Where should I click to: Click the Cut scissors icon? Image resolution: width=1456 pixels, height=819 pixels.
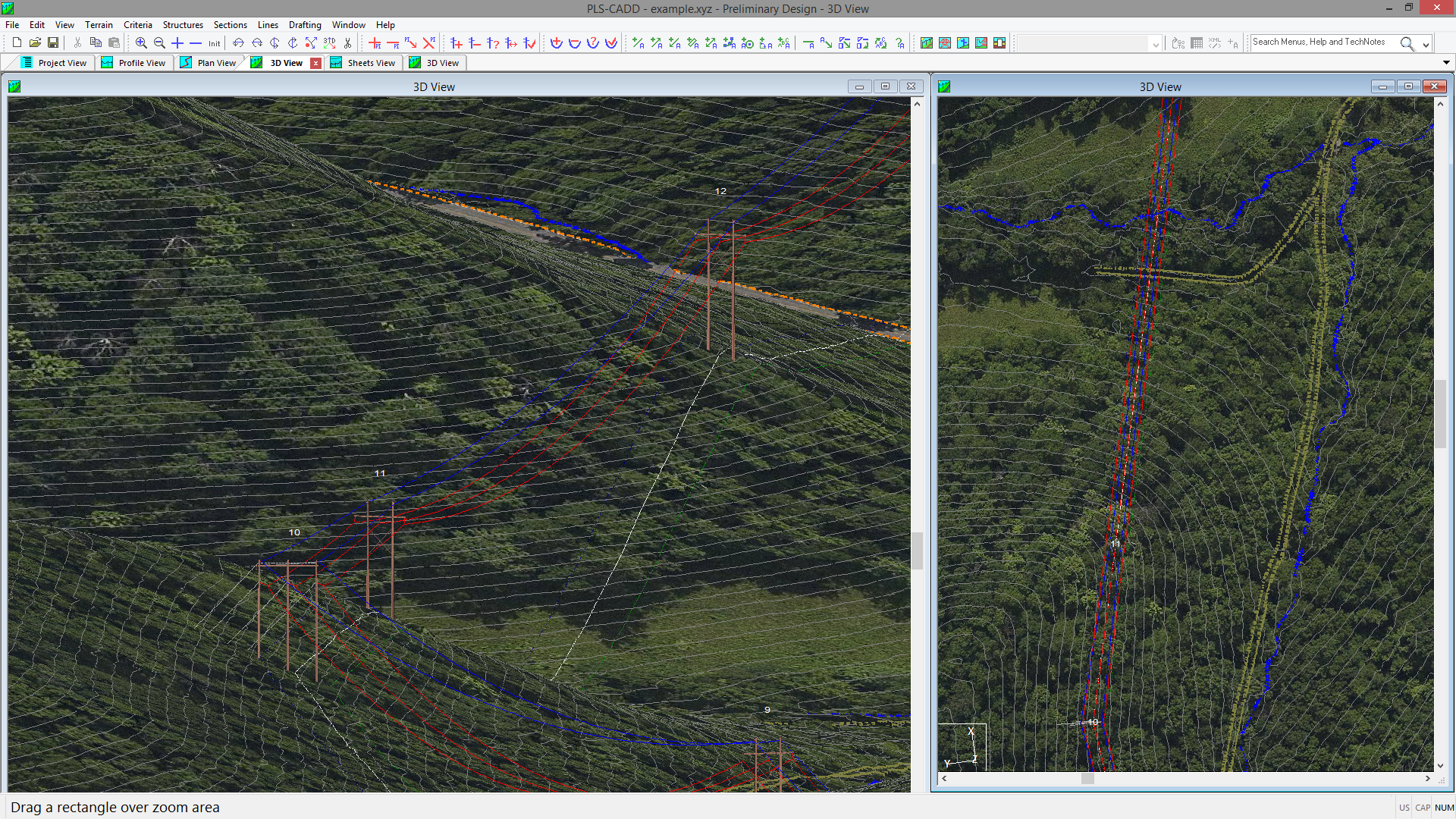click(x=77, y=43)
